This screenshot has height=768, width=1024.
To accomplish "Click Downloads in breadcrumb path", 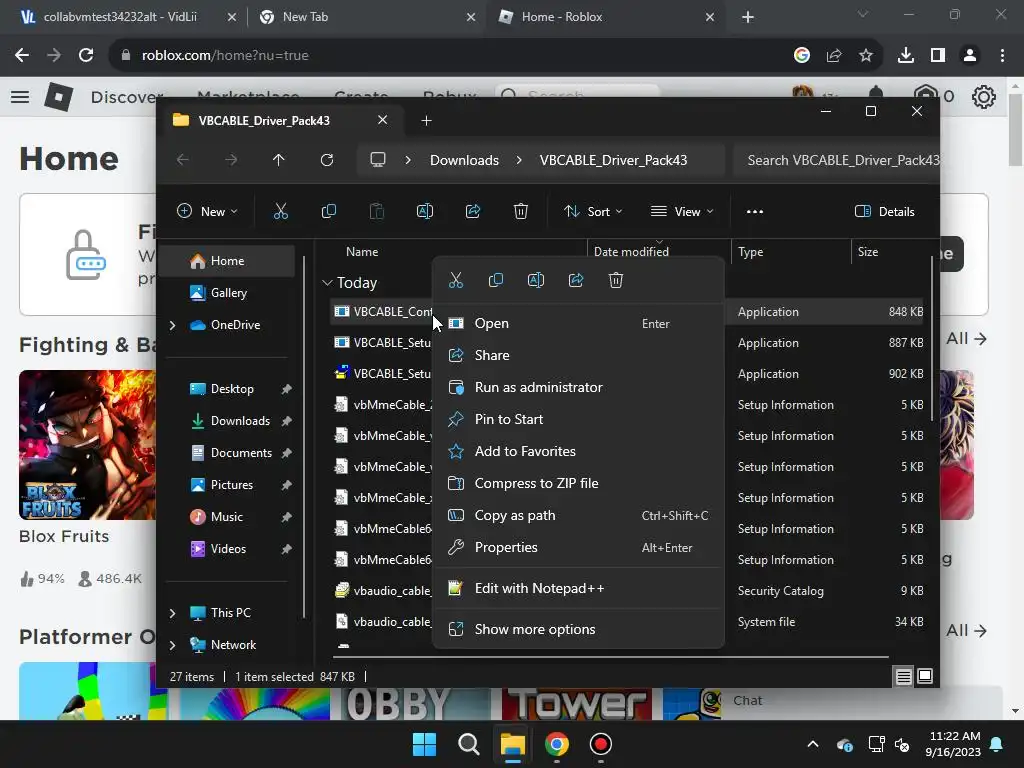I will point(464,160).
